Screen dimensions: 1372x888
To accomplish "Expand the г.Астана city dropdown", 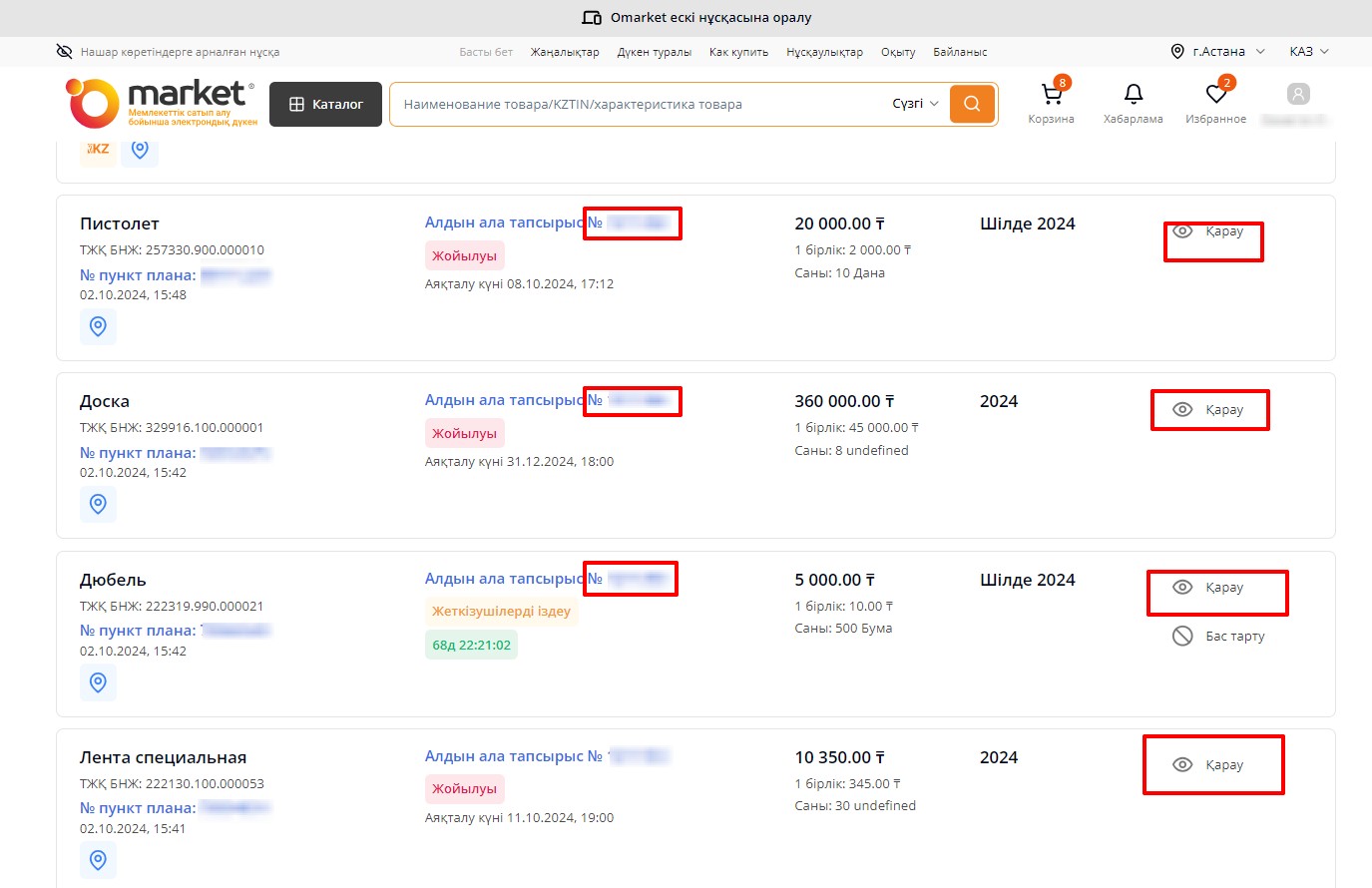I will [1217, 52].
